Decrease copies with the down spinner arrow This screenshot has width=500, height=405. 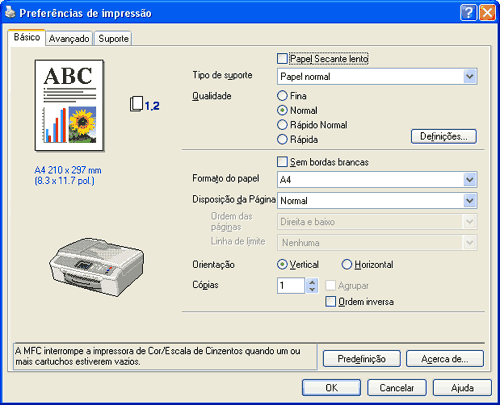tap(312, 289)
